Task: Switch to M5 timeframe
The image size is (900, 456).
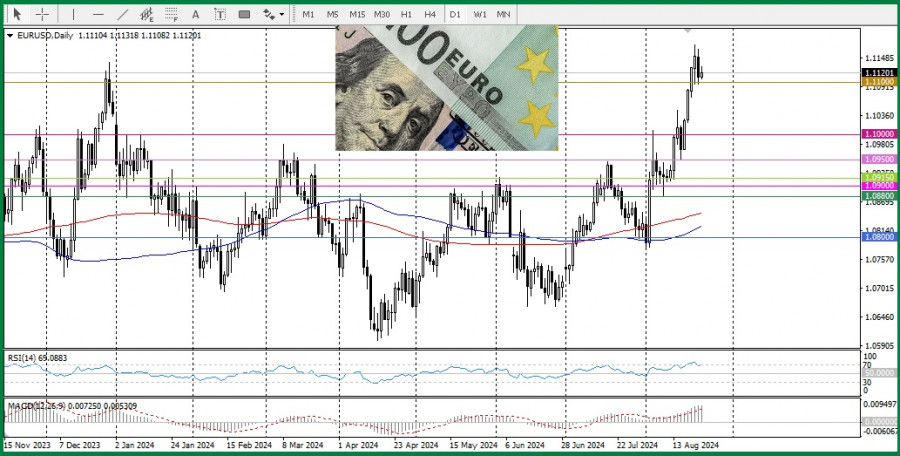Action: [332, 14]
